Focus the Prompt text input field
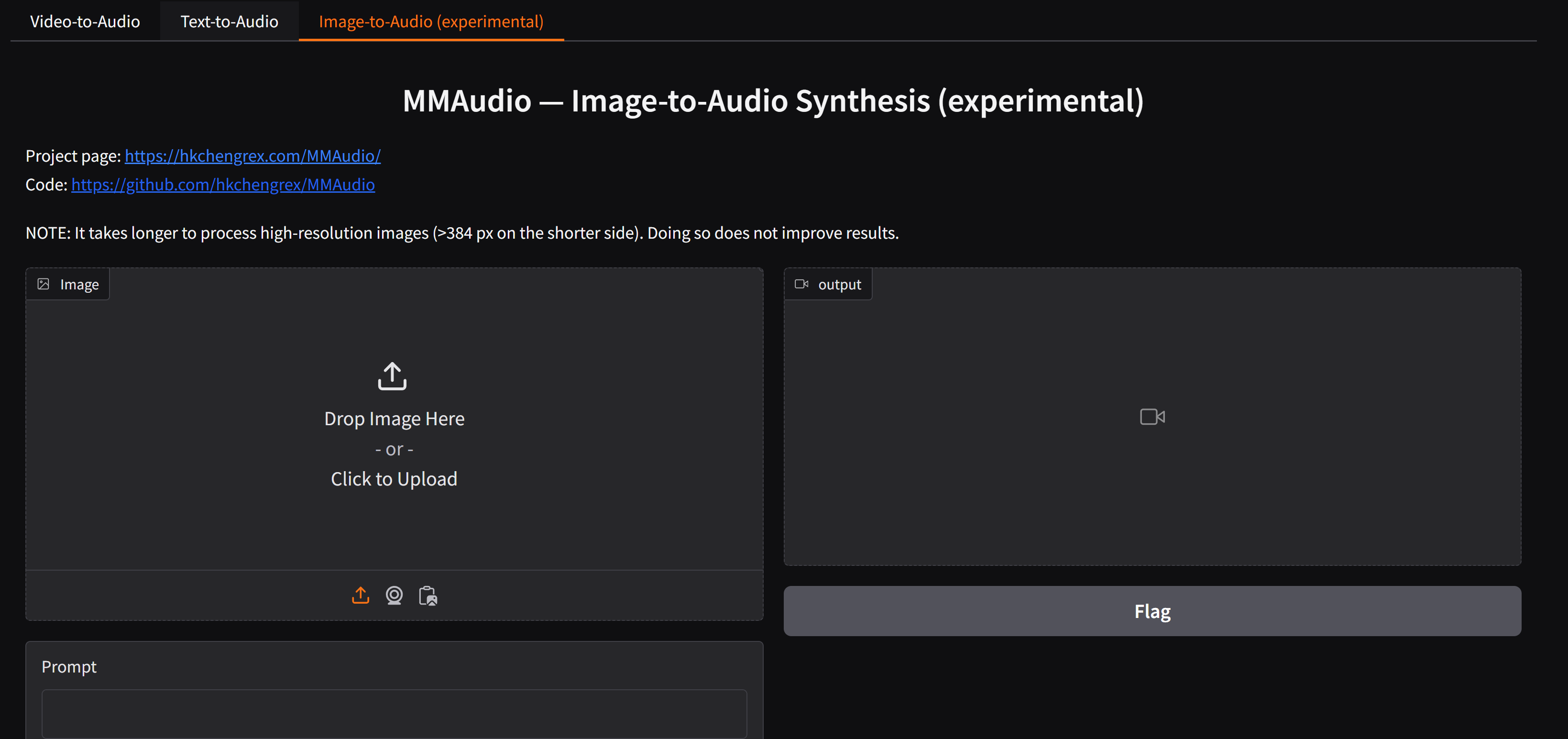The height and width of the screenshot is (739, 1568). [x=394, y=714]
